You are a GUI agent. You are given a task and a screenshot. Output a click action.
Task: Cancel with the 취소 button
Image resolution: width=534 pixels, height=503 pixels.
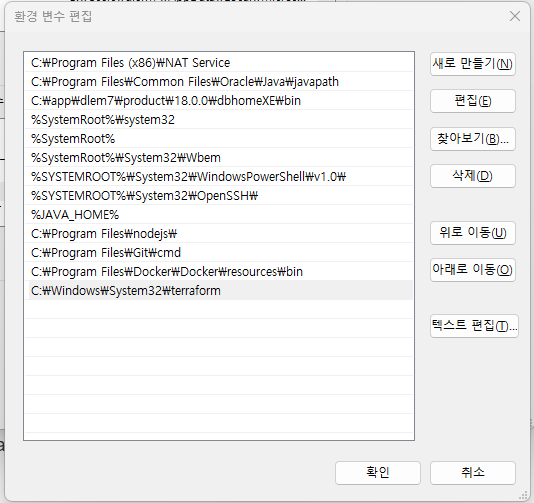[473, 473]
